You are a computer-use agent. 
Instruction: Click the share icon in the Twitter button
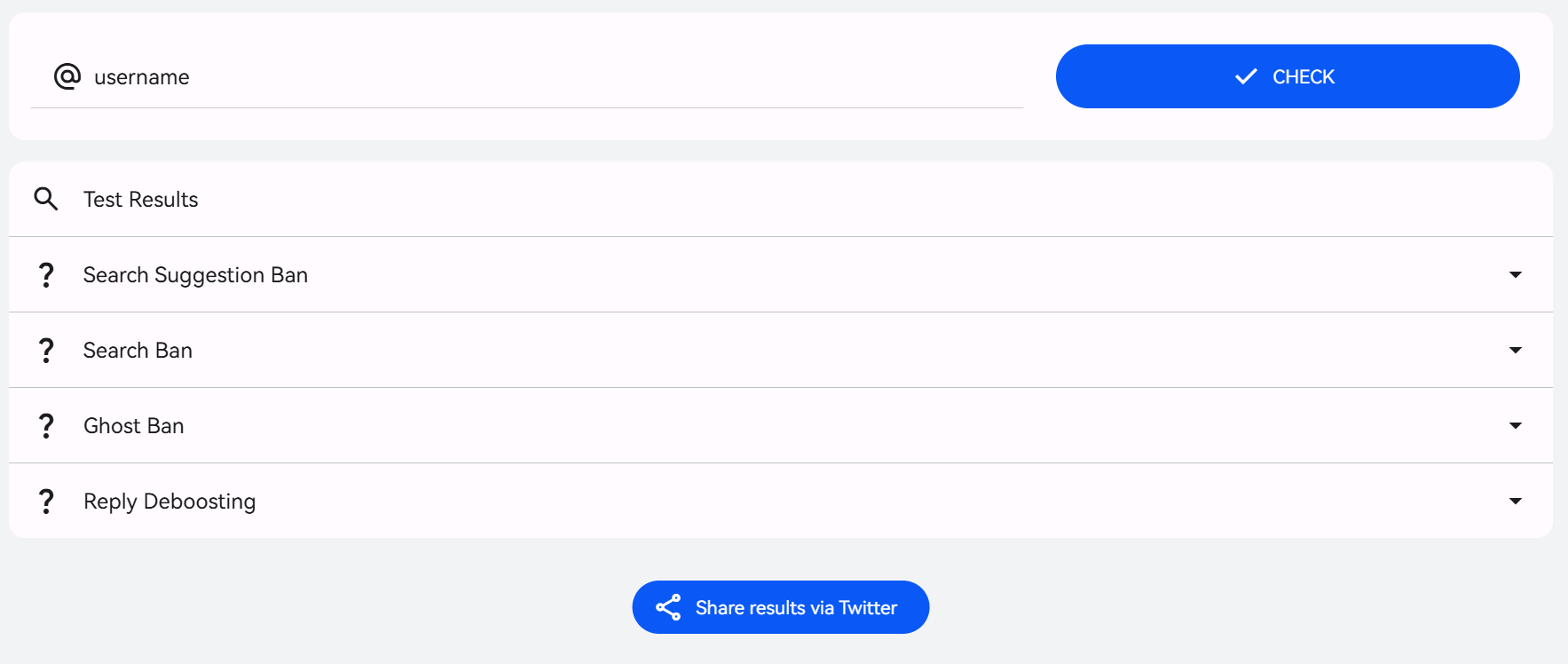668,607
